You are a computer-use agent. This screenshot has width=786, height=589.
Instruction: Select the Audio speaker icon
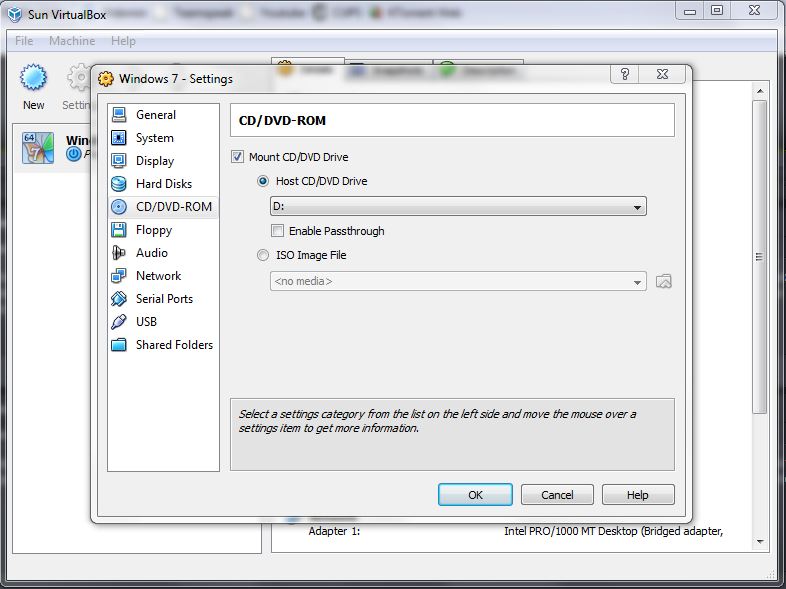119,253
